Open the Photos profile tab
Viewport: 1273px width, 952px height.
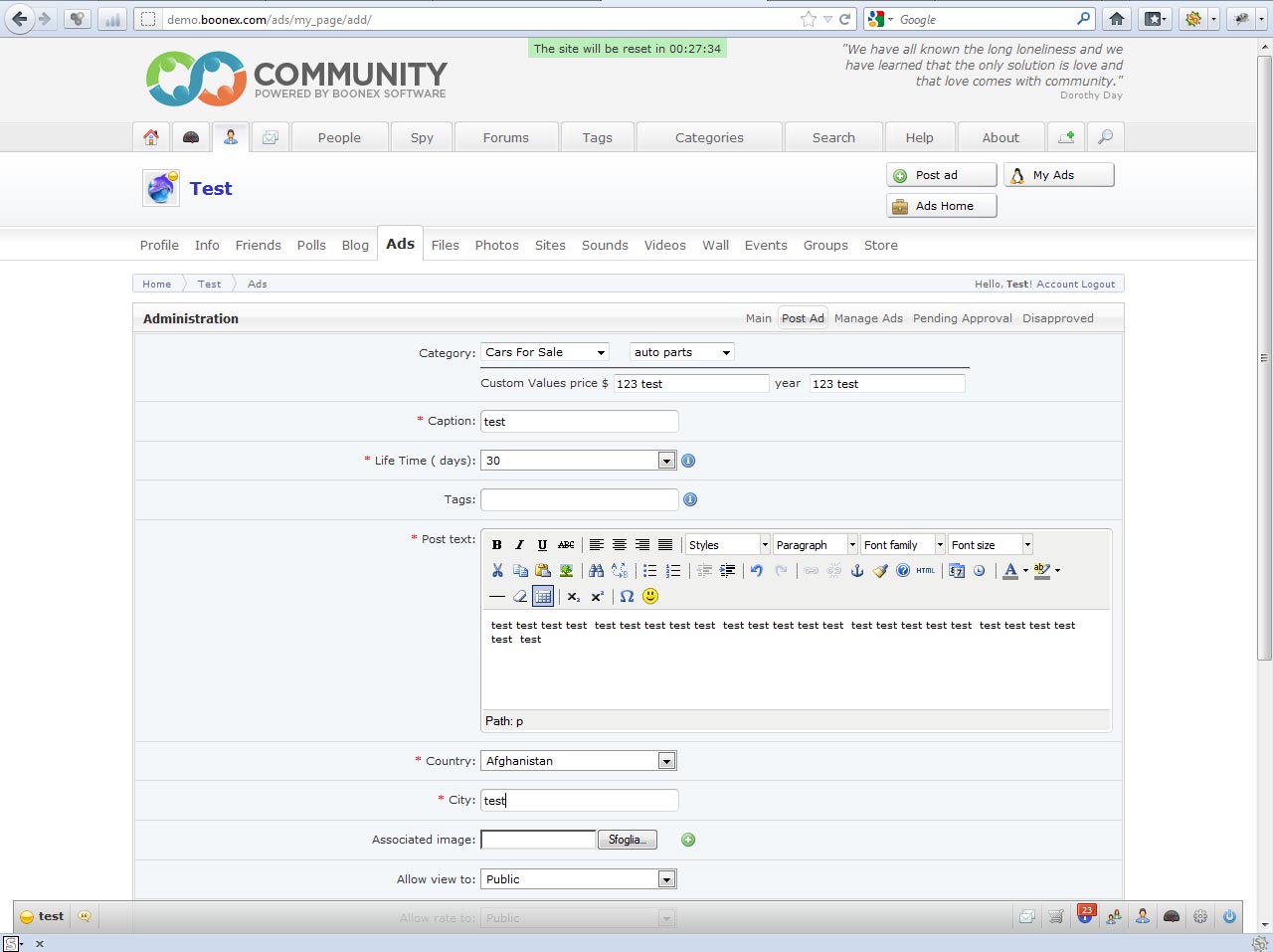pos(496,245)
